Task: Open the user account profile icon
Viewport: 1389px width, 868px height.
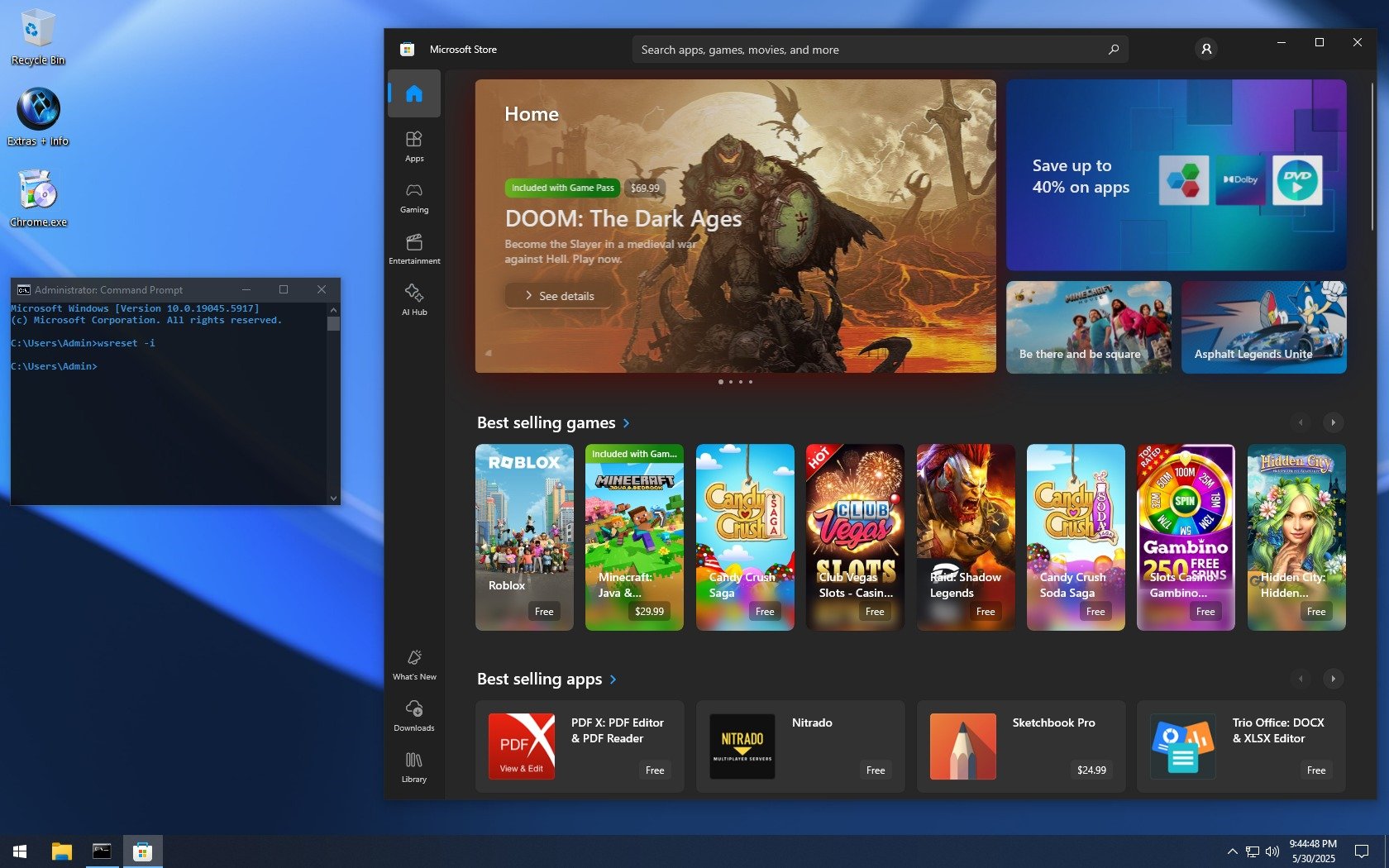Action: click(1206, 50)
